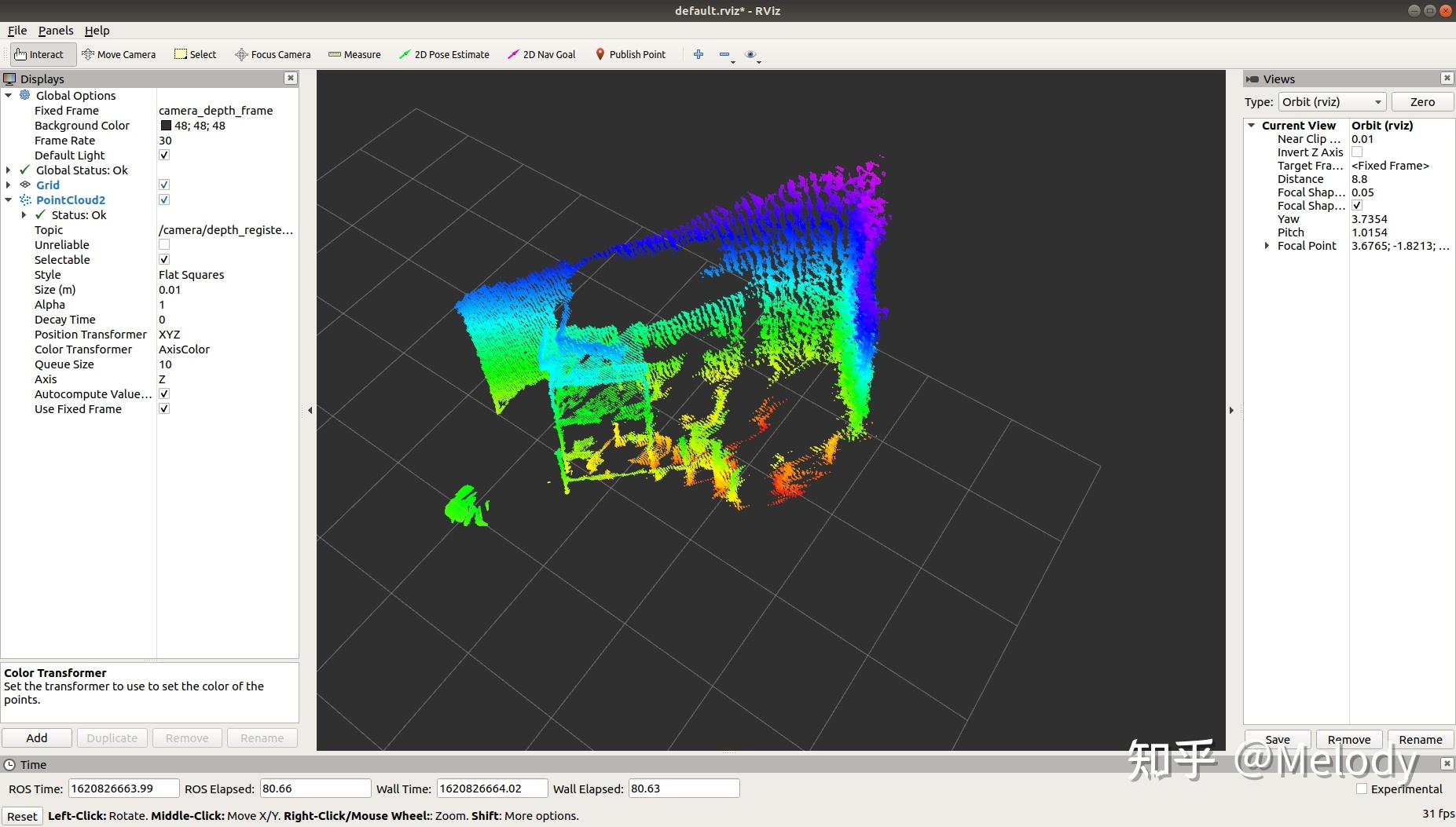The width and height of the screenshot is (1456, 827).
Task: Expand the Focal Point property
Action: tap(1267, 246)
